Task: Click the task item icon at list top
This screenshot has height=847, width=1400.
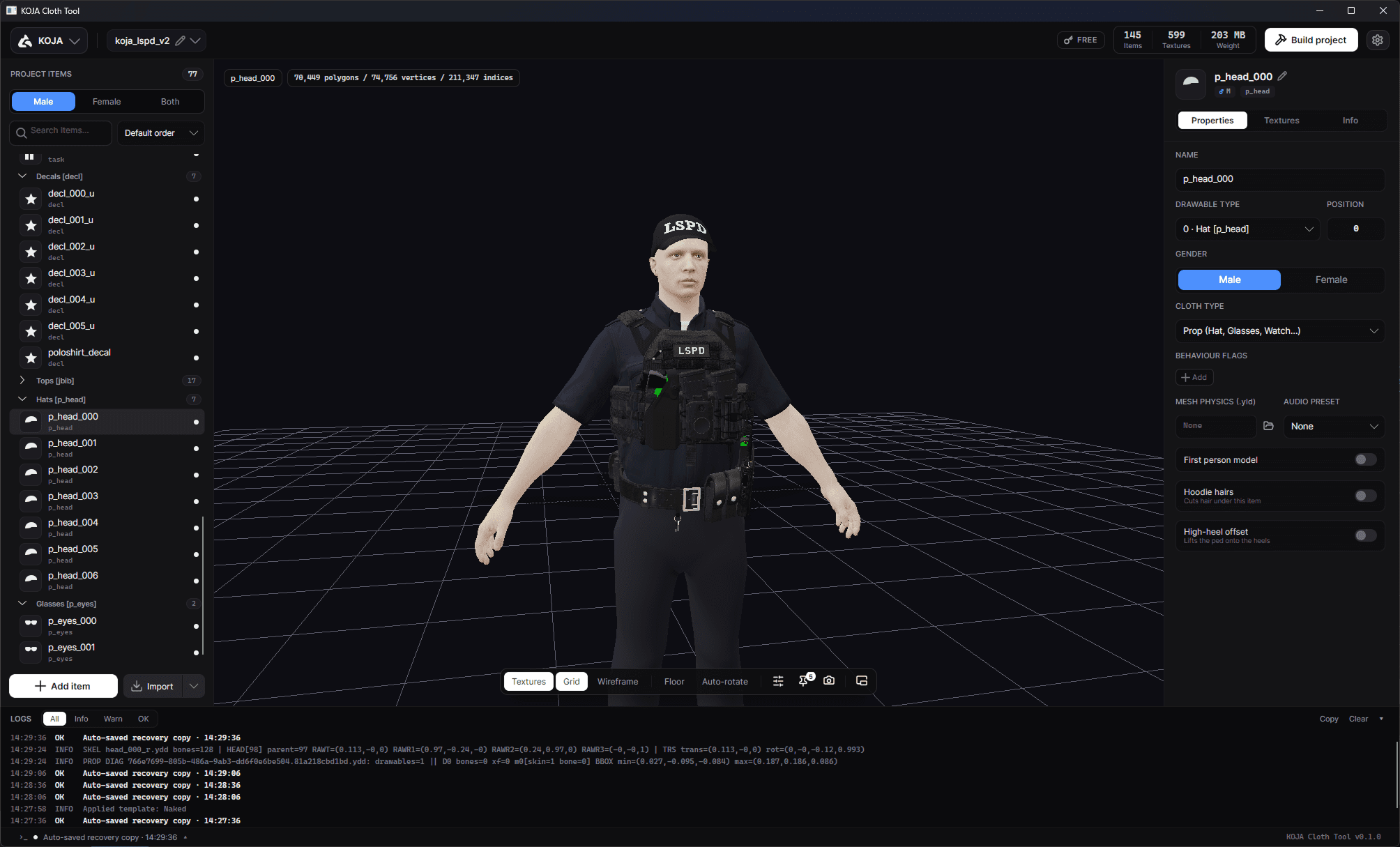Action: coord(29,157)
